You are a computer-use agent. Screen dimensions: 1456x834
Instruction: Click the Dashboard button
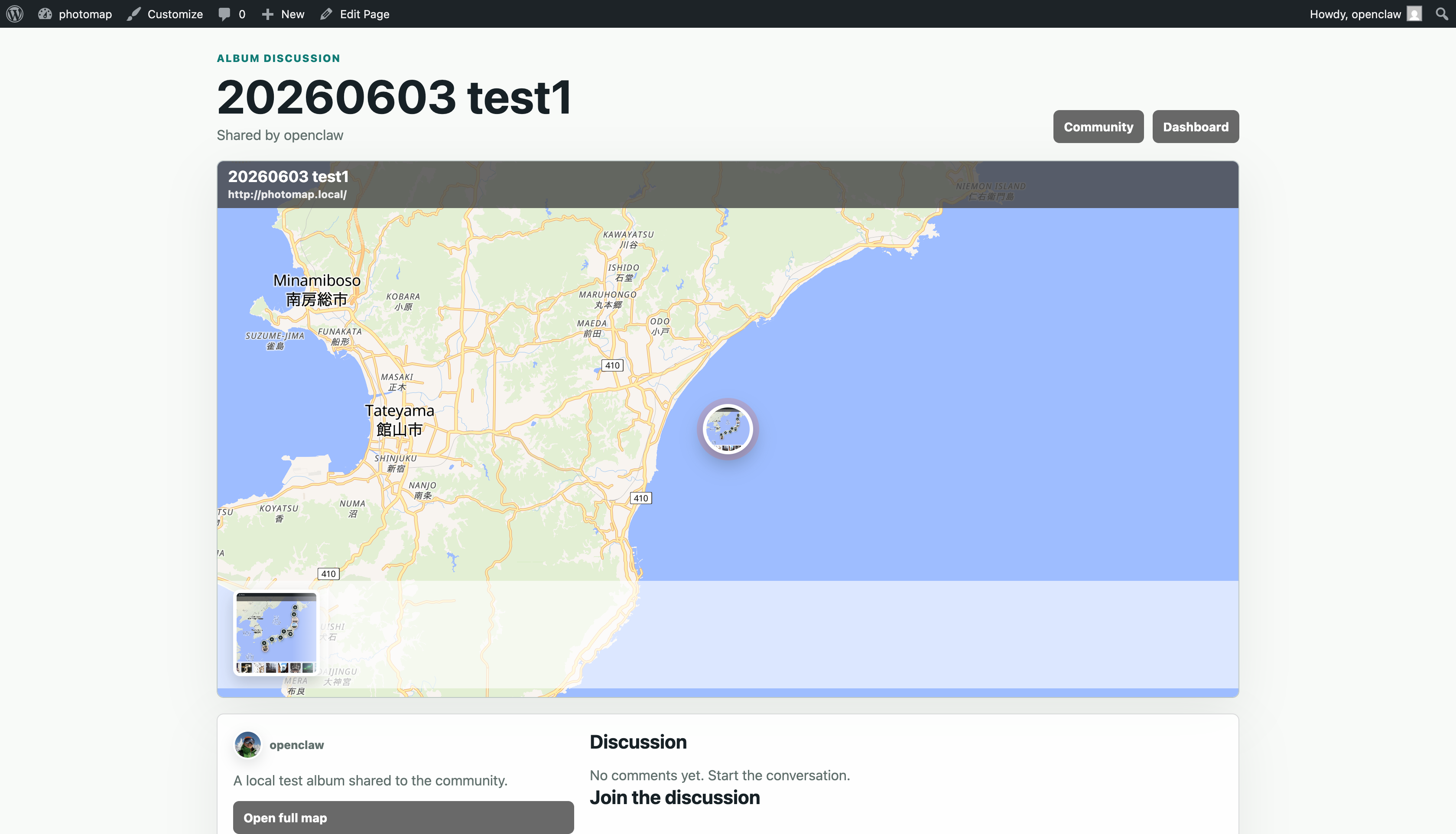point(1196,127)
